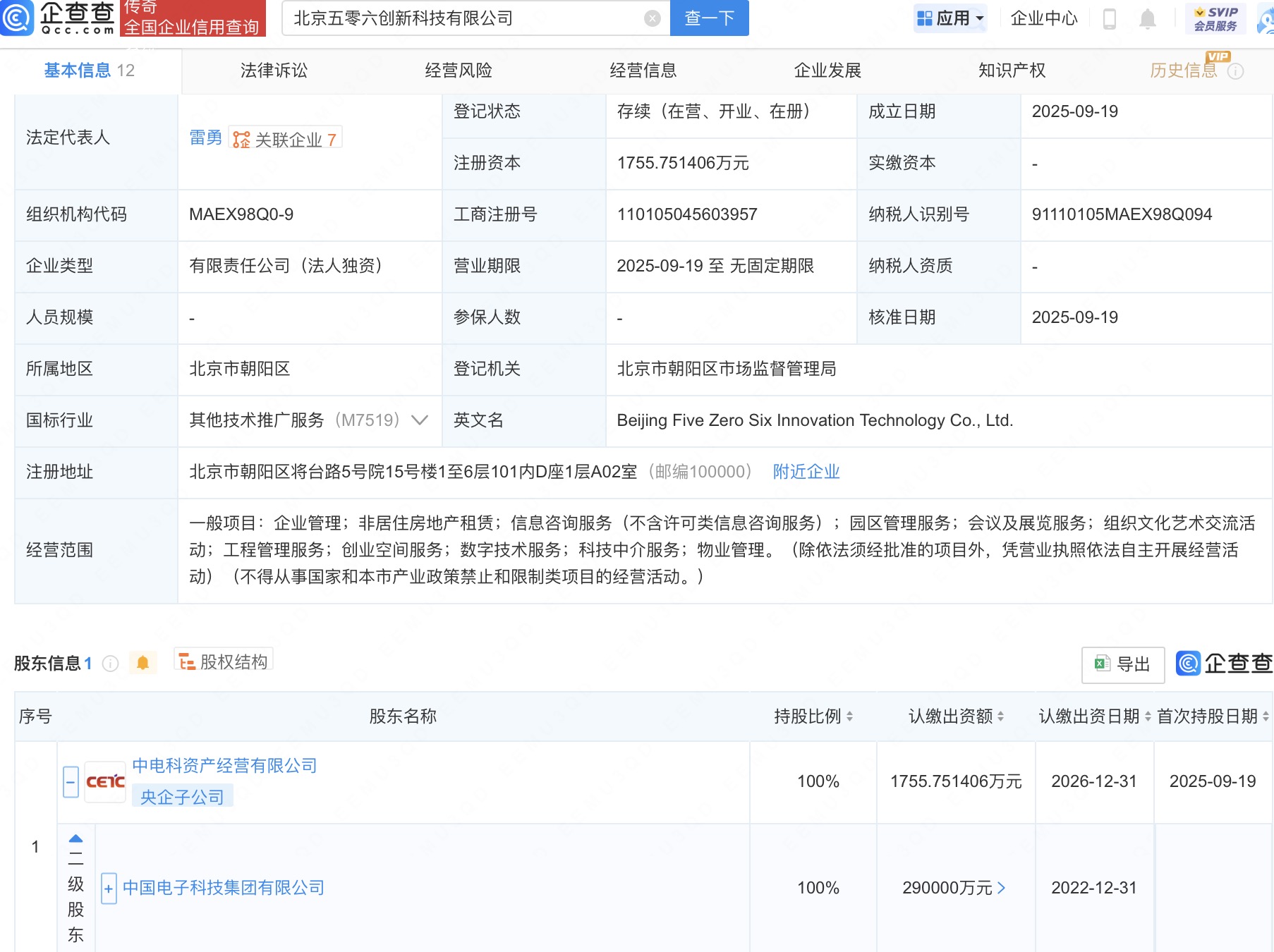Open 附近企业 nearby companies link
This screenshot has width=1274, height=952.
tap(806, 472)
